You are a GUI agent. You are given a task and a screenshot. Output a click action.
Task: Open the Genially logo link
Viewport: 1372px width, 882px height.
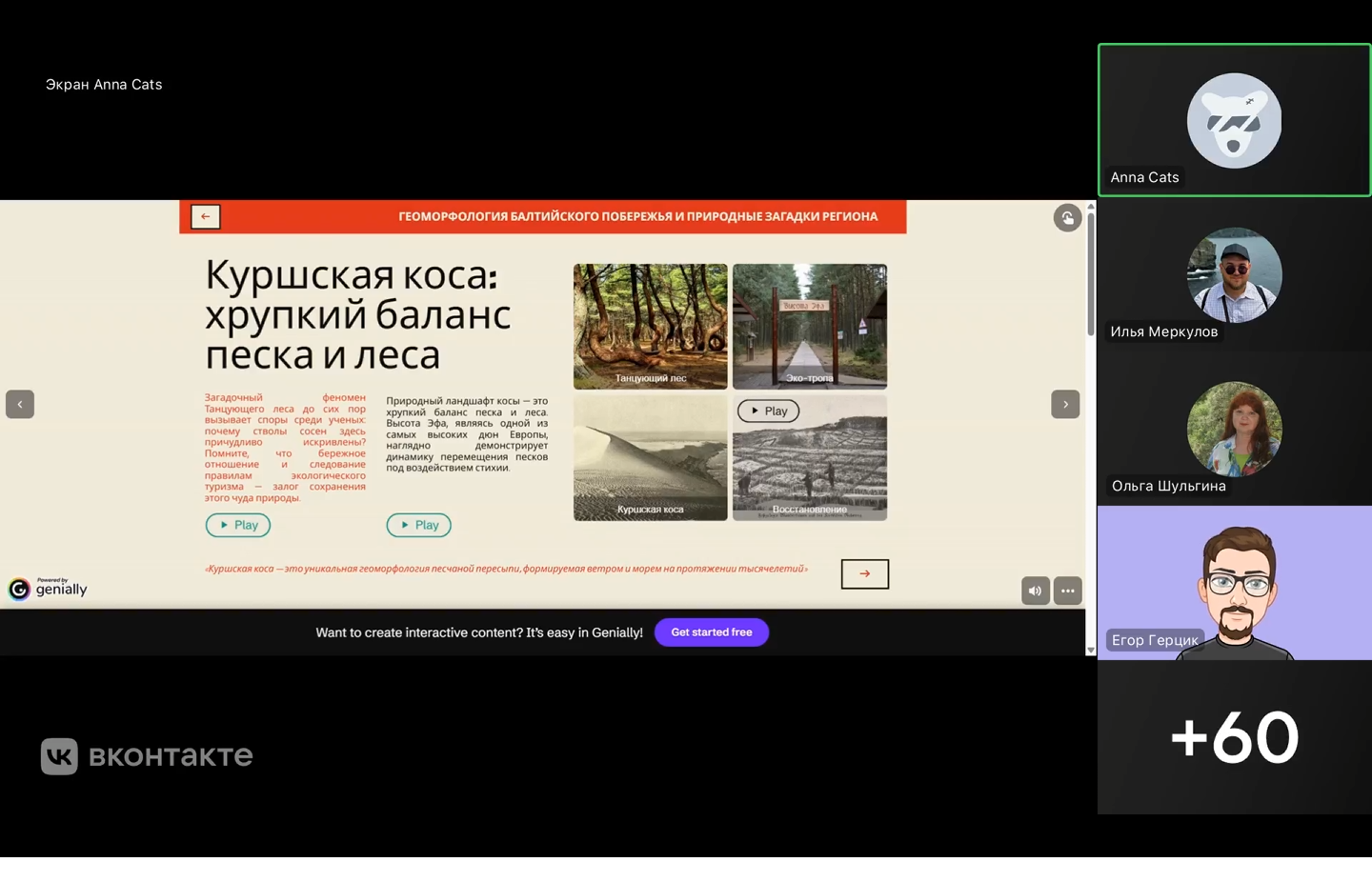click(48, 589)
